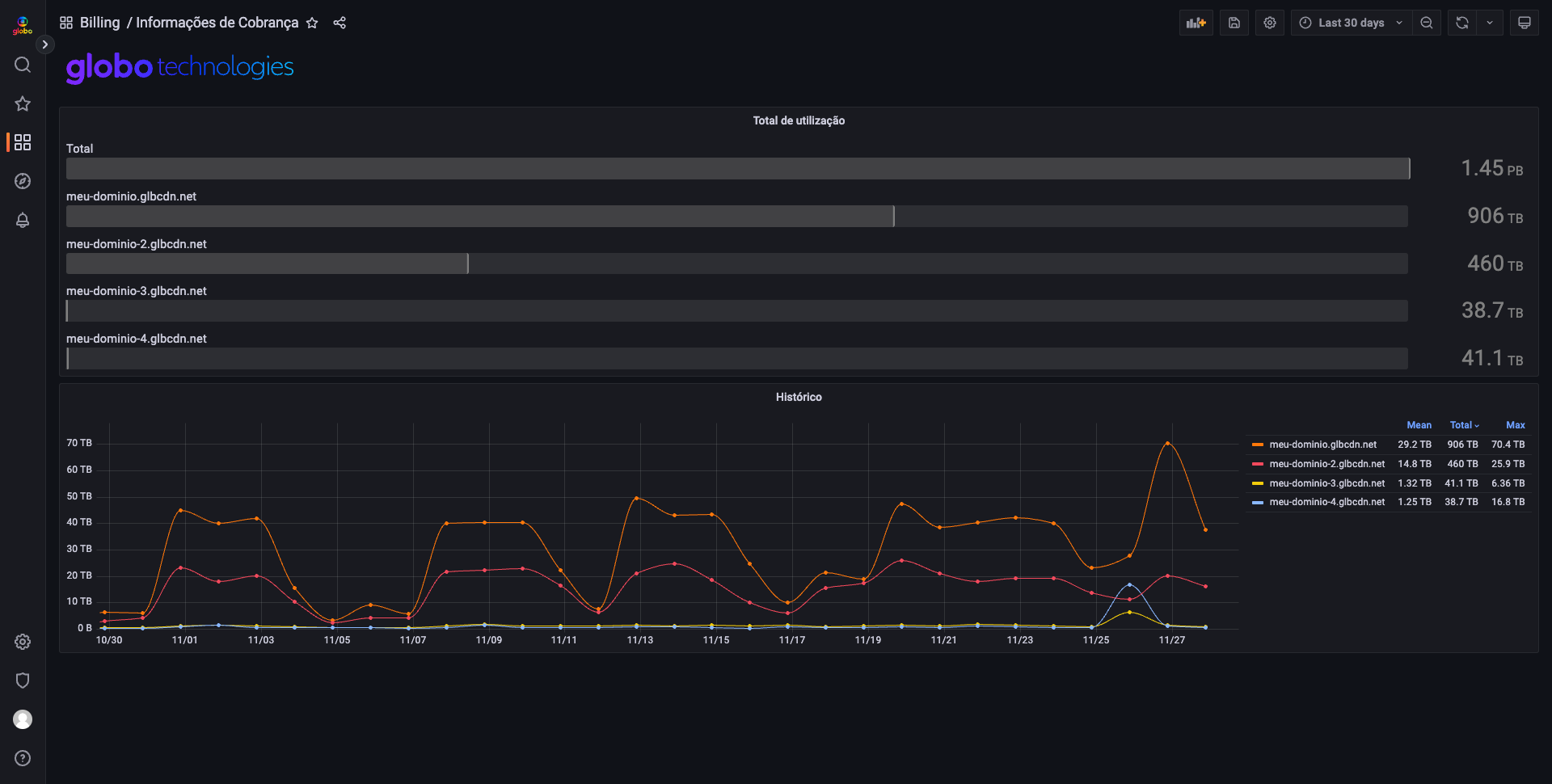
Task: Cycle view mode monitor icon
Action: [x=1525, y=23]
